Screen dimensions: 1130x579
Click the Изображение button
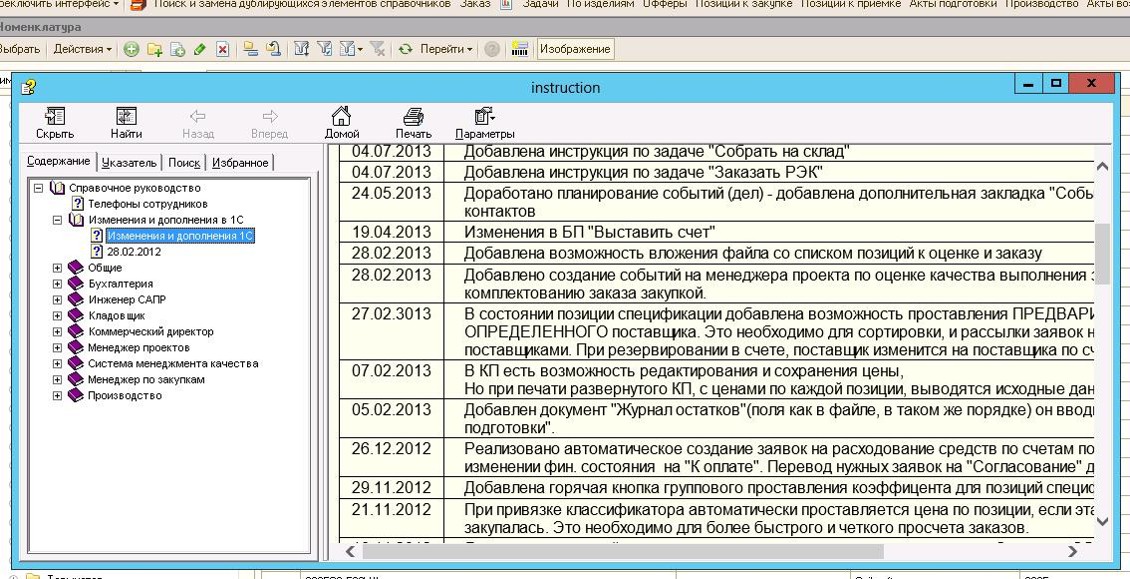575,49
